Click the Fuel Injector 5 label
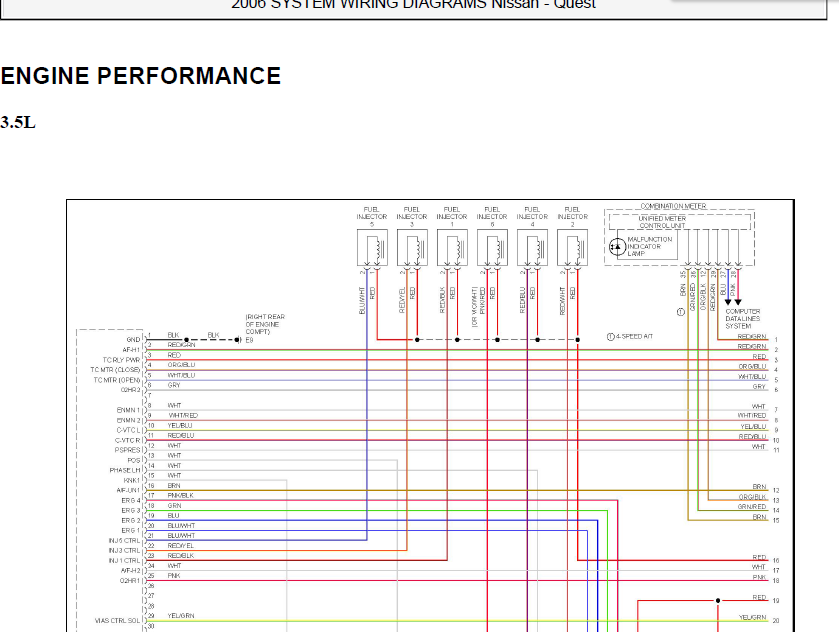This screenshot has height=632, width=839. point(372,216)
